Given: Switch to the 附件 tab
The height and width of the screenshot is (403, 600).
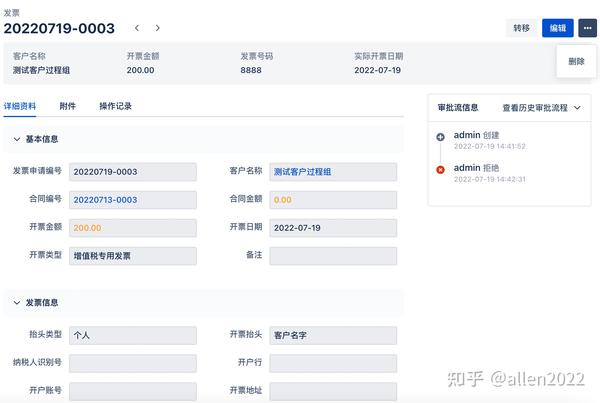Looking at the screenshot, I should (x=67, y=106).
